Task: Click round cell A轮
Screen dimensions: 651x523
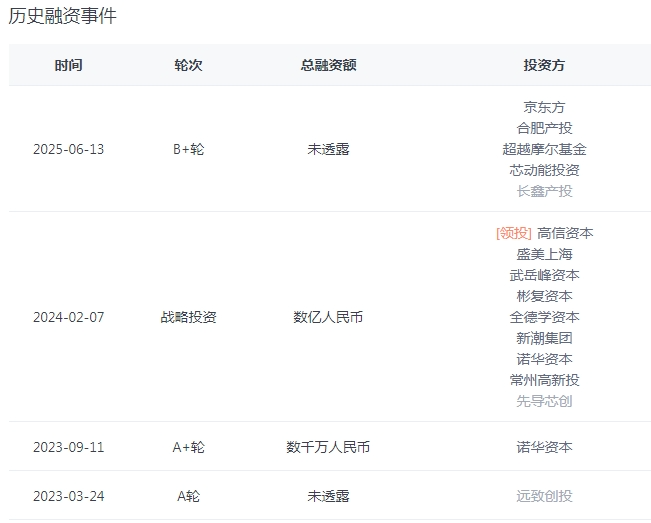Action: pos(188,496)
